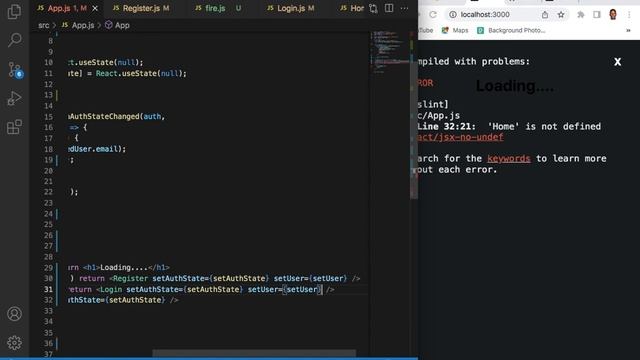Click the site information icon in address bar
Viewport: 640px width, 360px height.
pyautogui.click(x=453, y=15)
